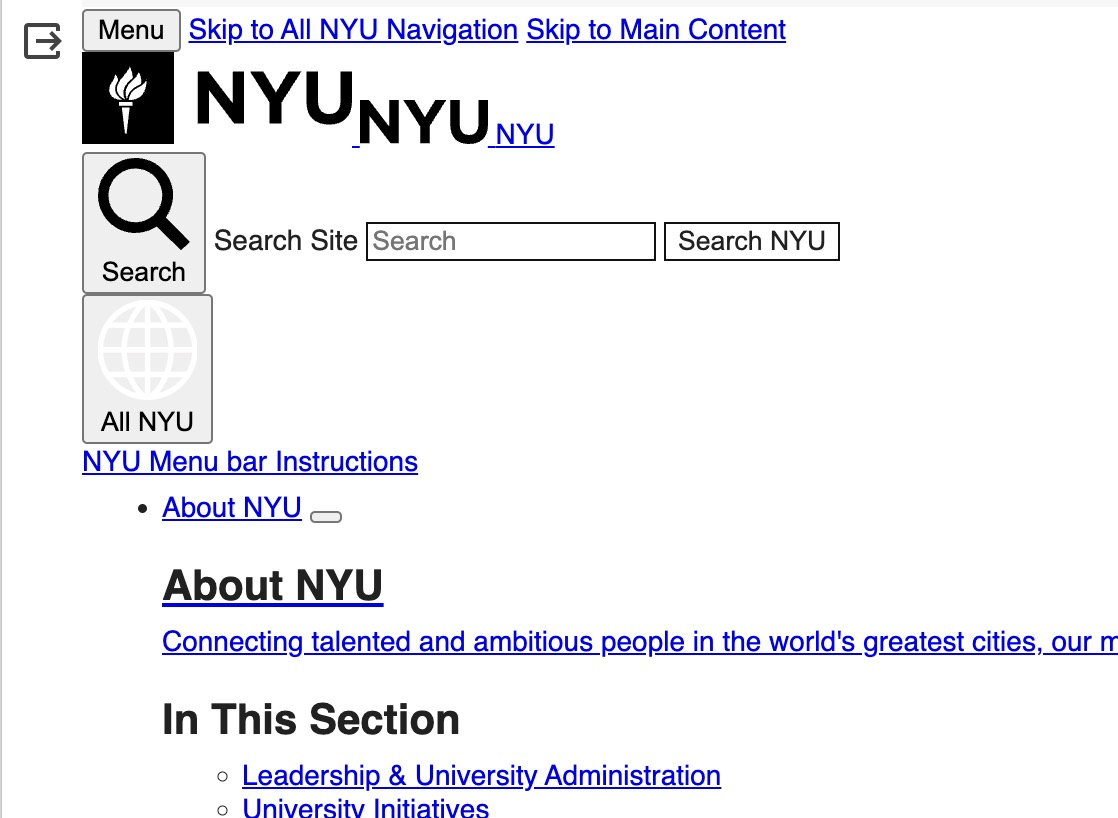Open the Connecting talented and ambitious people link
This screenshot has height=818, width=1118.
[x=639, y=642]
